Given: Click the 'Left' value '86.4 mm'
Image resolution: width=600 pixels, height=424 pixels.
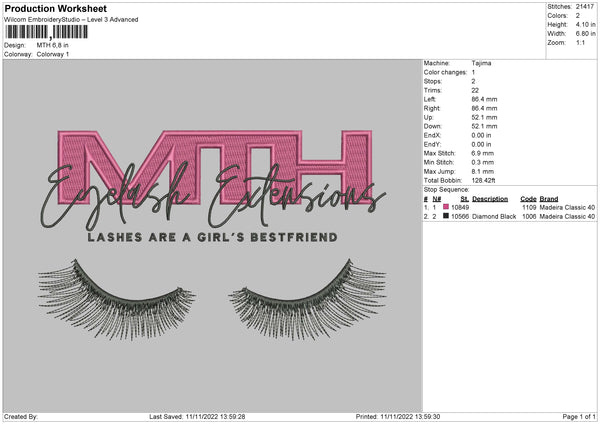Looking at the screenshot, I should pos(484,99).
